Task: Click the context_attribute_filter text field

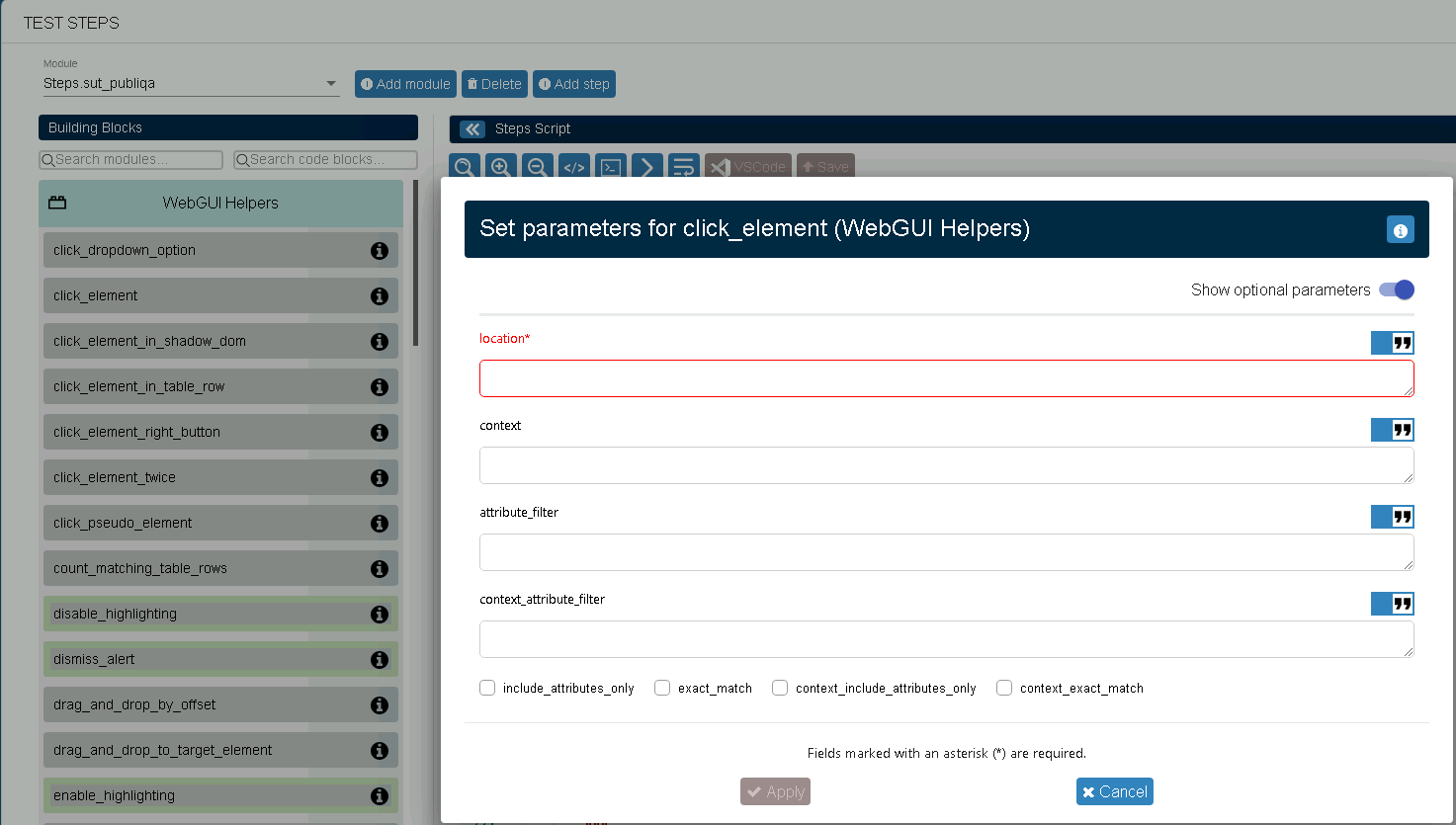Action: tap(947, 639)
